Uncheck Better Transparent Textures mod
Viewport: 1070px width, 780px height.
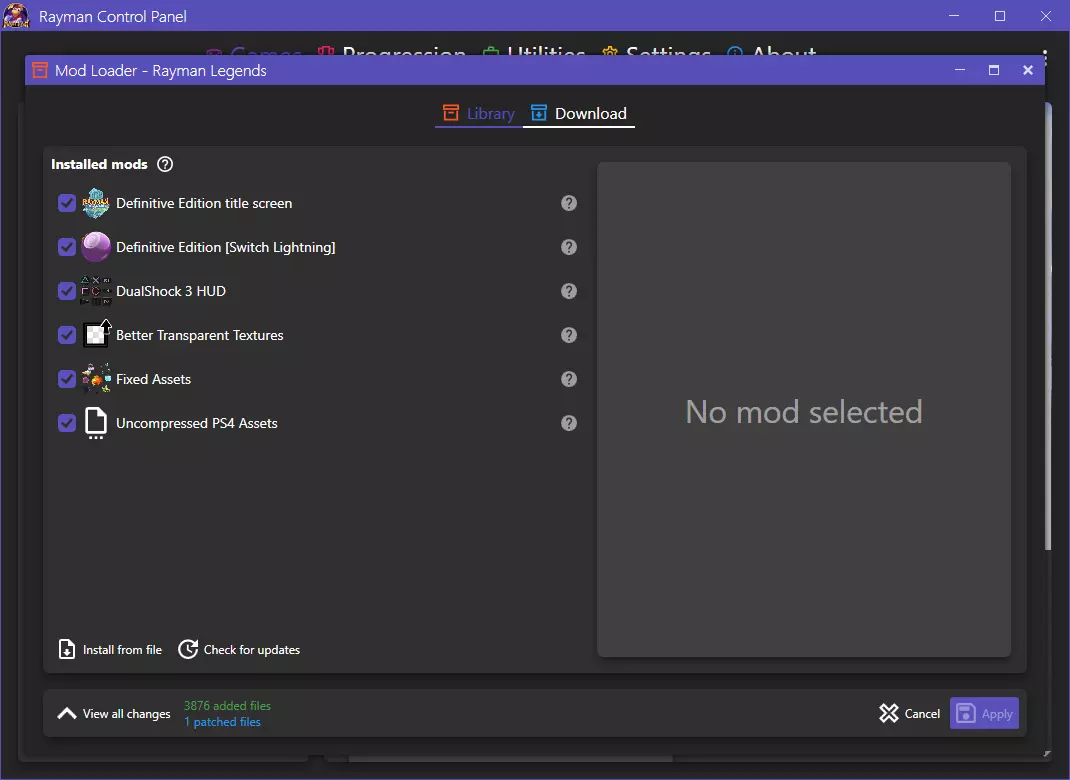pos(67,335)
